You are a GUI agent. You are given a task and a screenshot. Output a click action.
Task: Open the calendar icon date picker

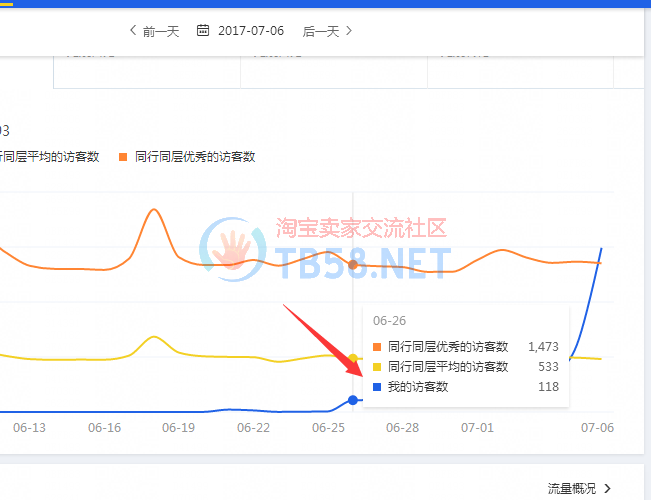pyautogui.click(x=203, y=31)
